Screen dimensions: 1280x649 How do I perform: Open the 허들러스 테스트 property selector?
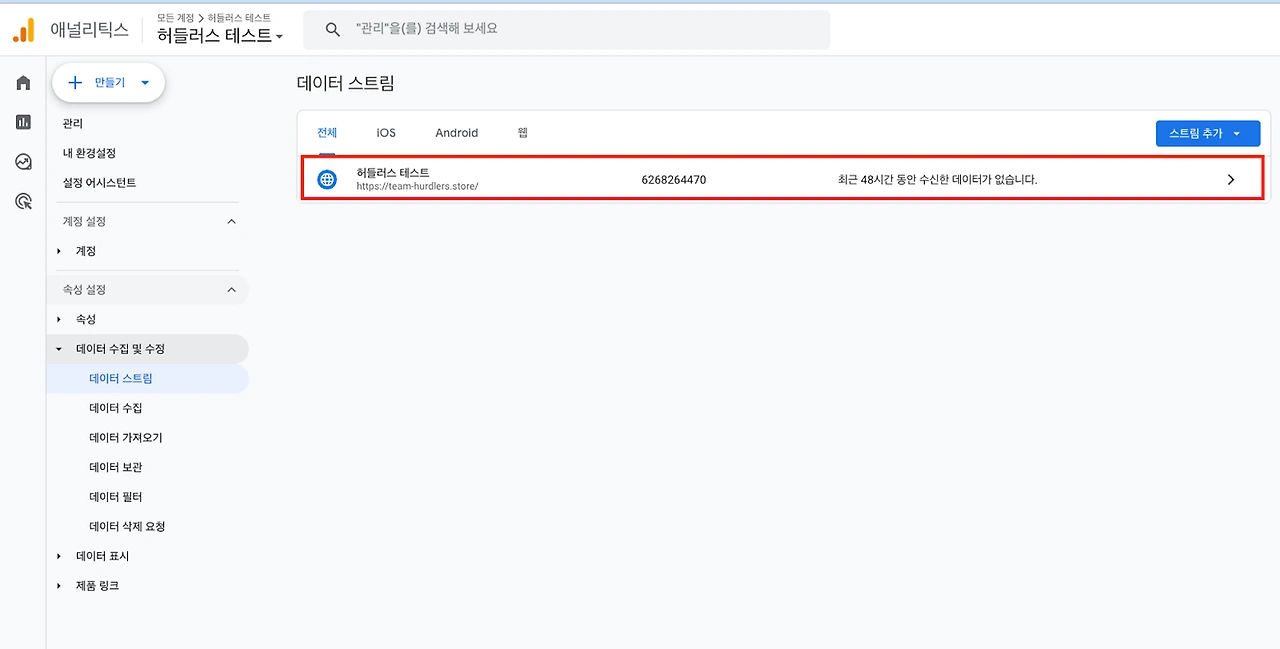[220, 36]
